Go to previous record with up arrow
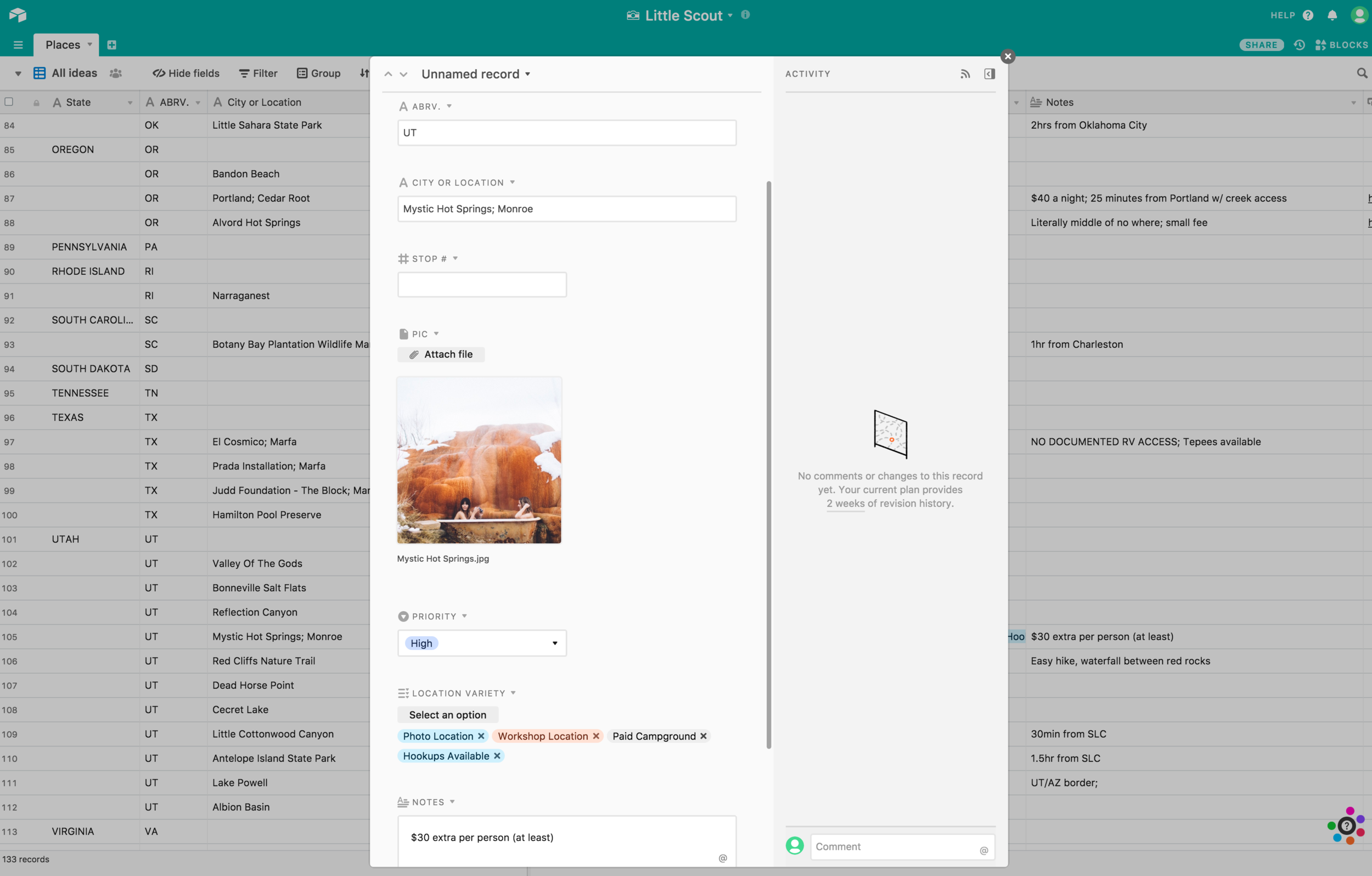Image resolution: width=1372 pixels, height=876 pixels. [388, 74]
